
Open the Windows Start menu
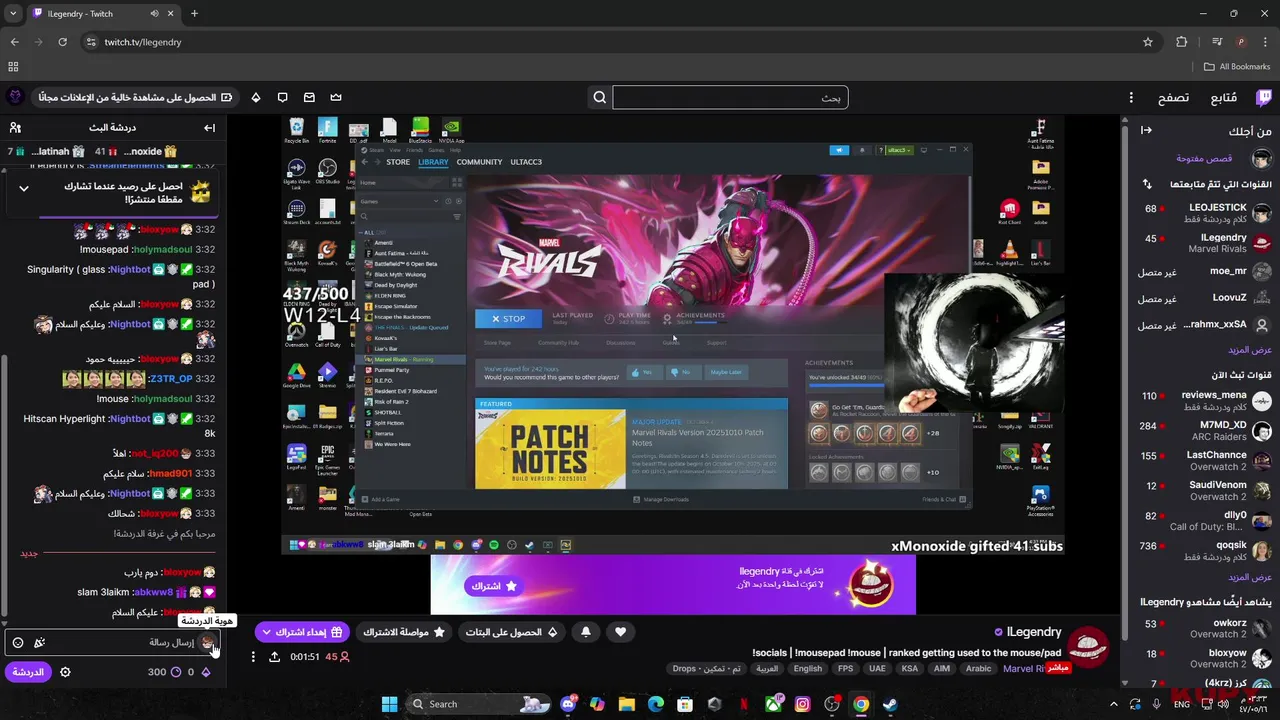point(389,704)
